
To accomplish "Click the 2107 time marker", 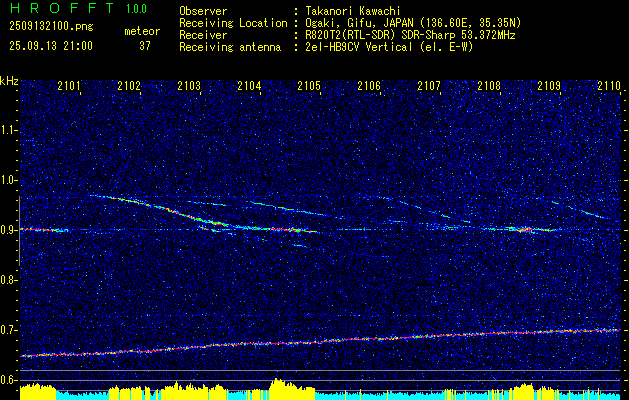I will [429, 85].
